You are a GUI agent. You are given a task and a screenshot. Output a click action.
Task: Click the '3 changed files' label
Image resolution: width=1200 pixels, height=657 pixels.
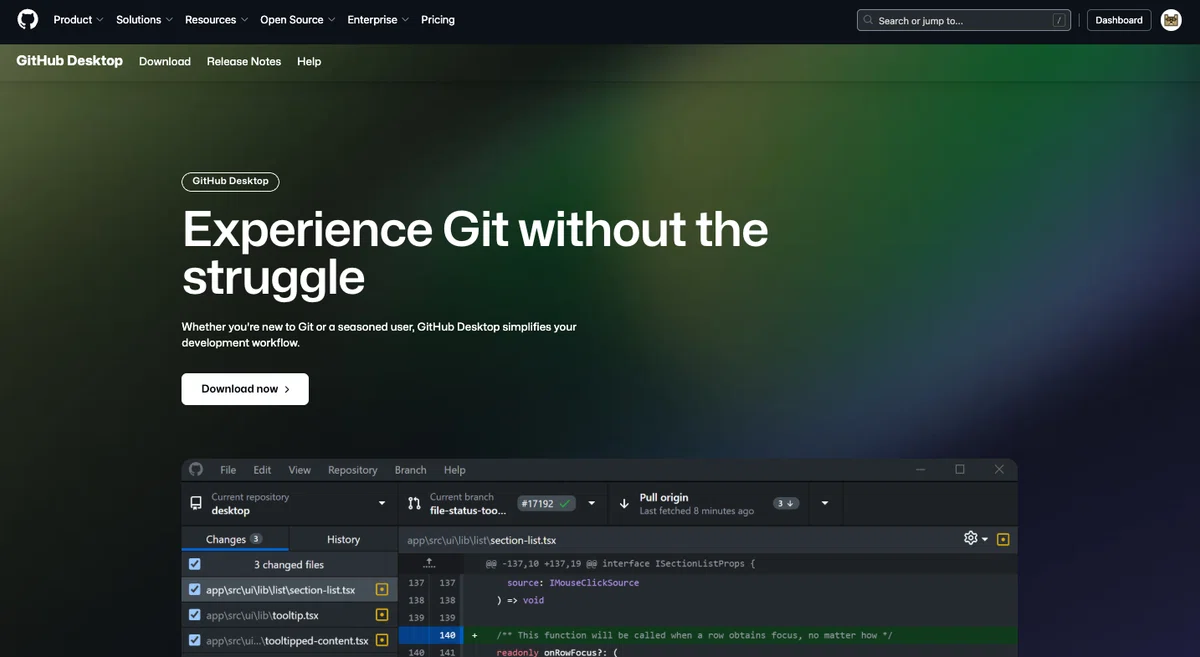[x=288, y=565]
